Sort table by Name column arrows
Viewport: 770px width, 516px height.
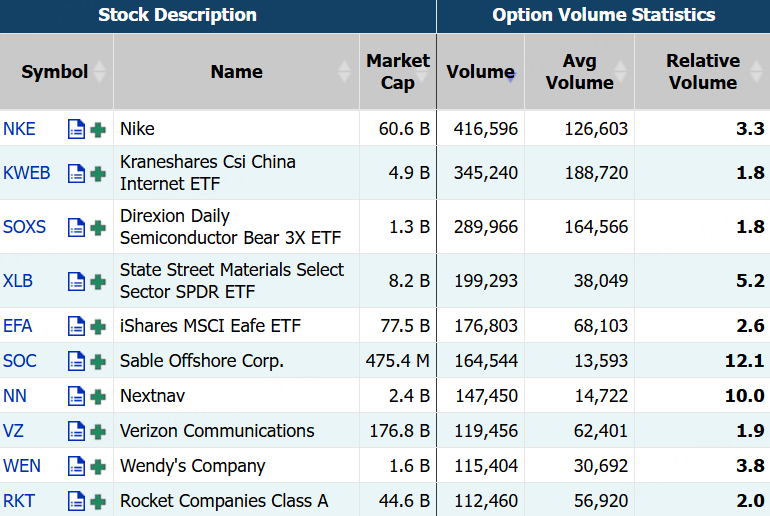344,72
